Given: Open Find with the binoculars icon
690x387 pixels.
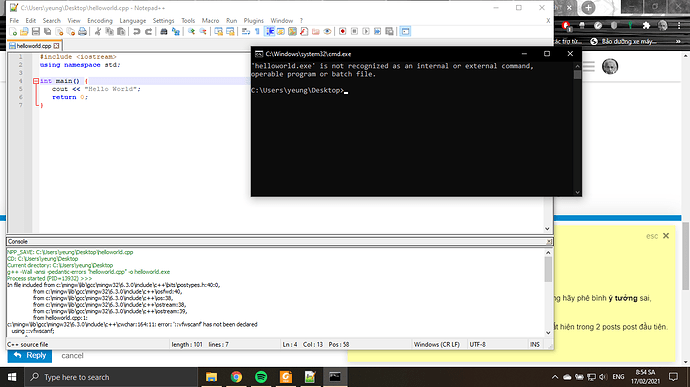Looking at the screenshot, I should (x=164, y=32).
